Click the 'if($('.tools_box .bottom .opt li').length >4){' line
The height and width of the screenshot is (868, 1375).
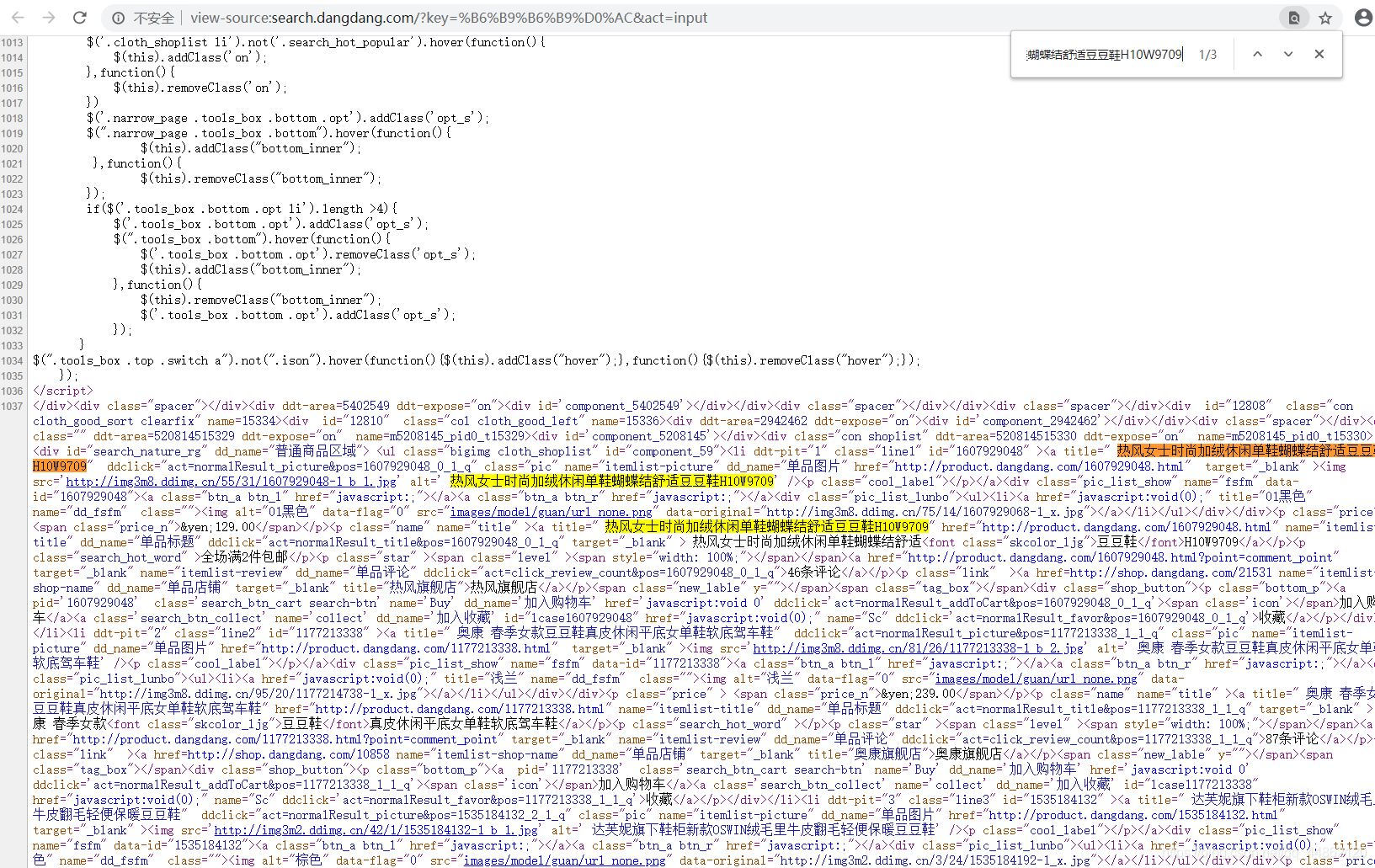242,209
